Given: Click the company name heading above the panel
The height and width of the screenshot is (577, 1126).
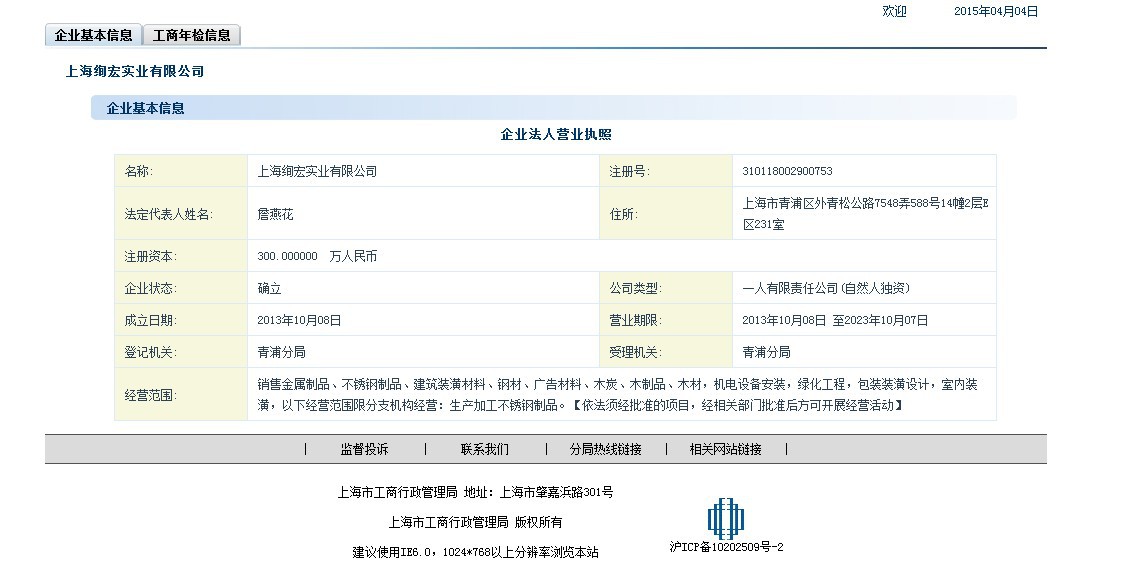Looking at the screenshot, I should click(x=135, y=71).
